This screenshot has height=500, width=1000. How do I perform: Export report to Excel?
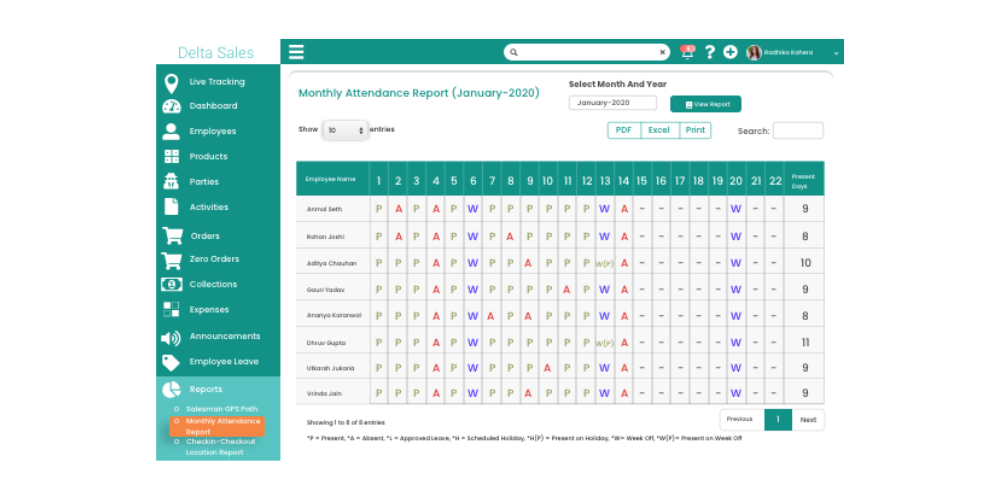coord(659,130)
